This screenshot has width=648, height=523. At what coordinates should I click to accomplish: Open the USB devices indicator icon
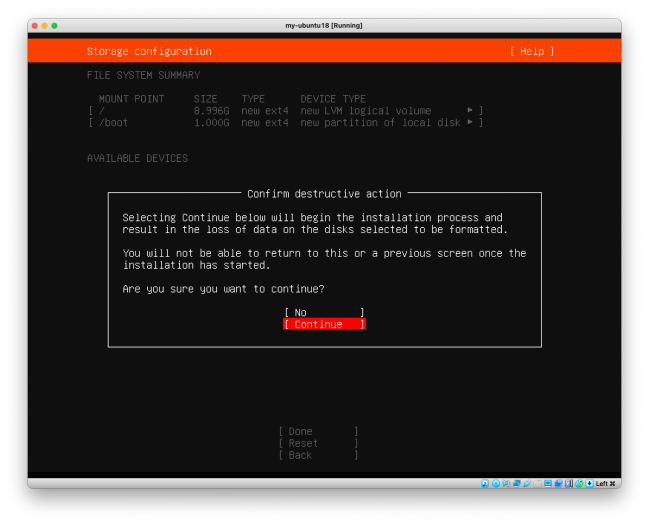point(527,483)
